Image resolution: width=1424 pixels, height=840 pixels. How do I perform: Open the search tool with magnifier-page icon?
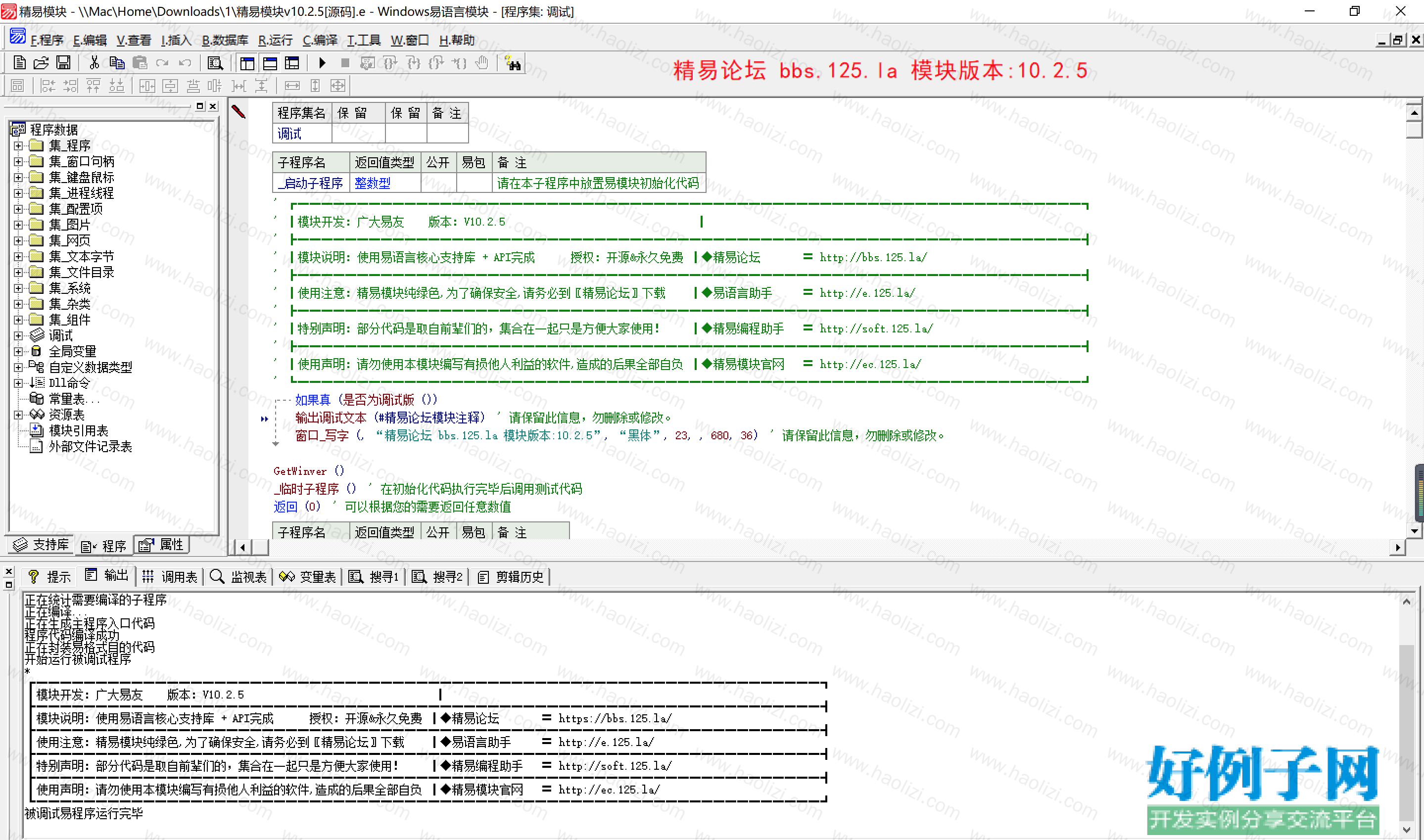[215, 63]
